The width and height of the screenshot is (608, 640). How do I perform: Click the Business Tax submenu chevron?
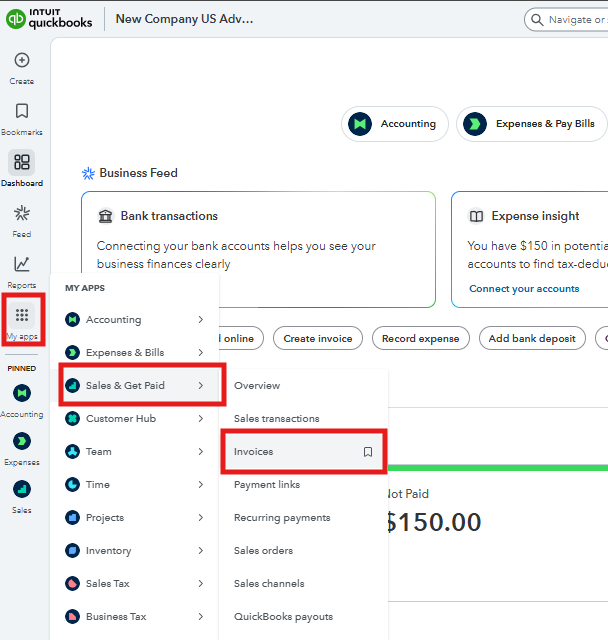click(201, 616)
